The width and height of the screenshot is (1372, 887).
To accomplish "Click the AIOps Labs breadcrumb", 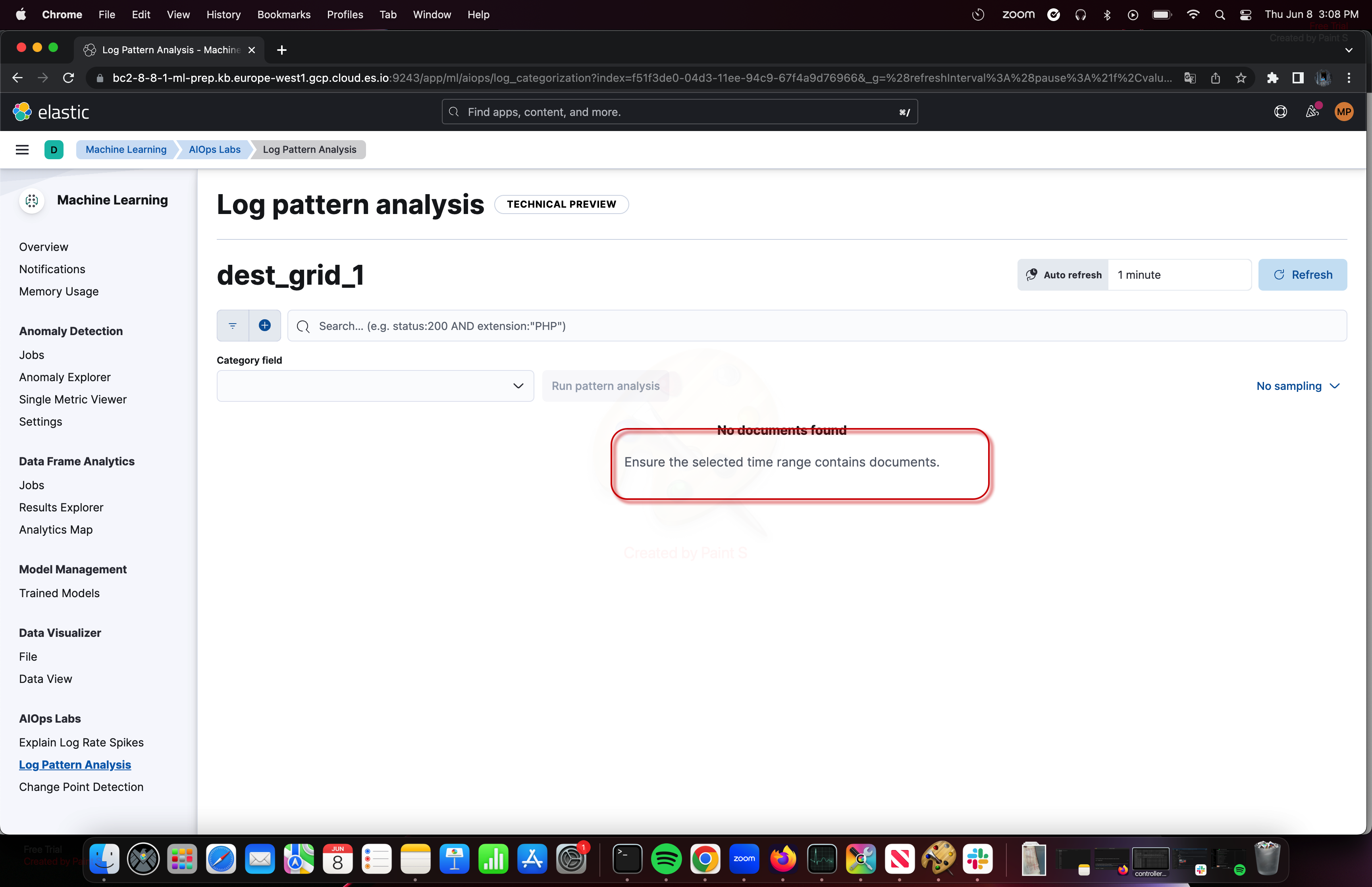I will (x=214, y=150).
